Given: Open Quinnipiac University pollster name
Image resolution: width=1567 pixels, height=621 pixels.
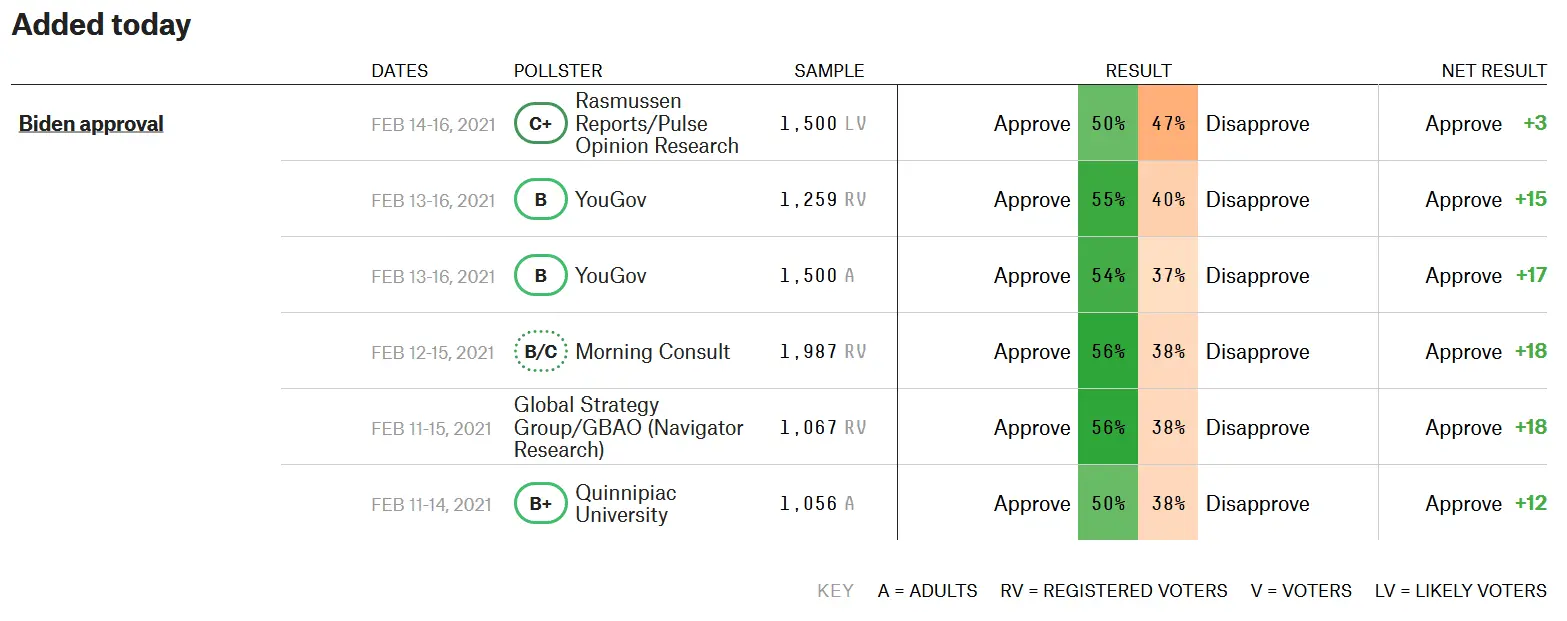Looking at the screenshot, I should 625,504.
